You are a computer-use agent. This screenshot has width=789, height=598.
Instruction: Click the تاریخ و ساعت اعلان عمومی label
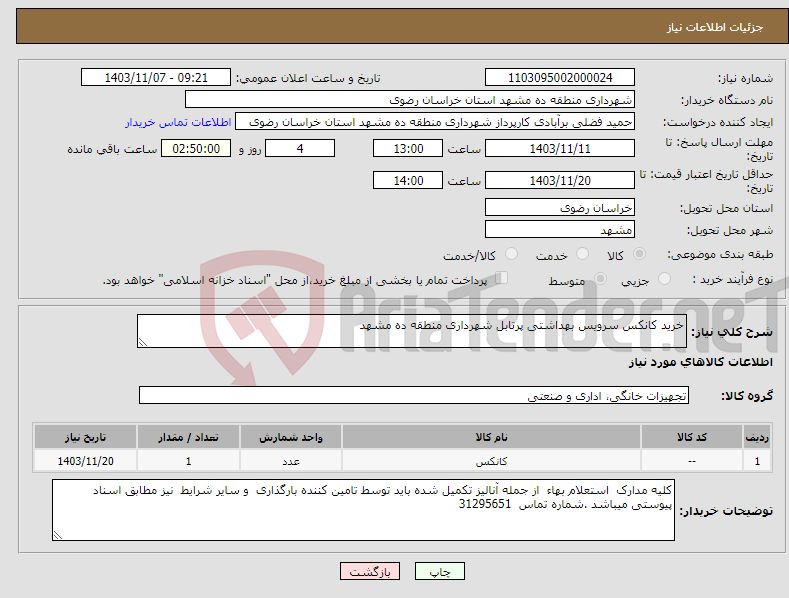coord(308,79)
